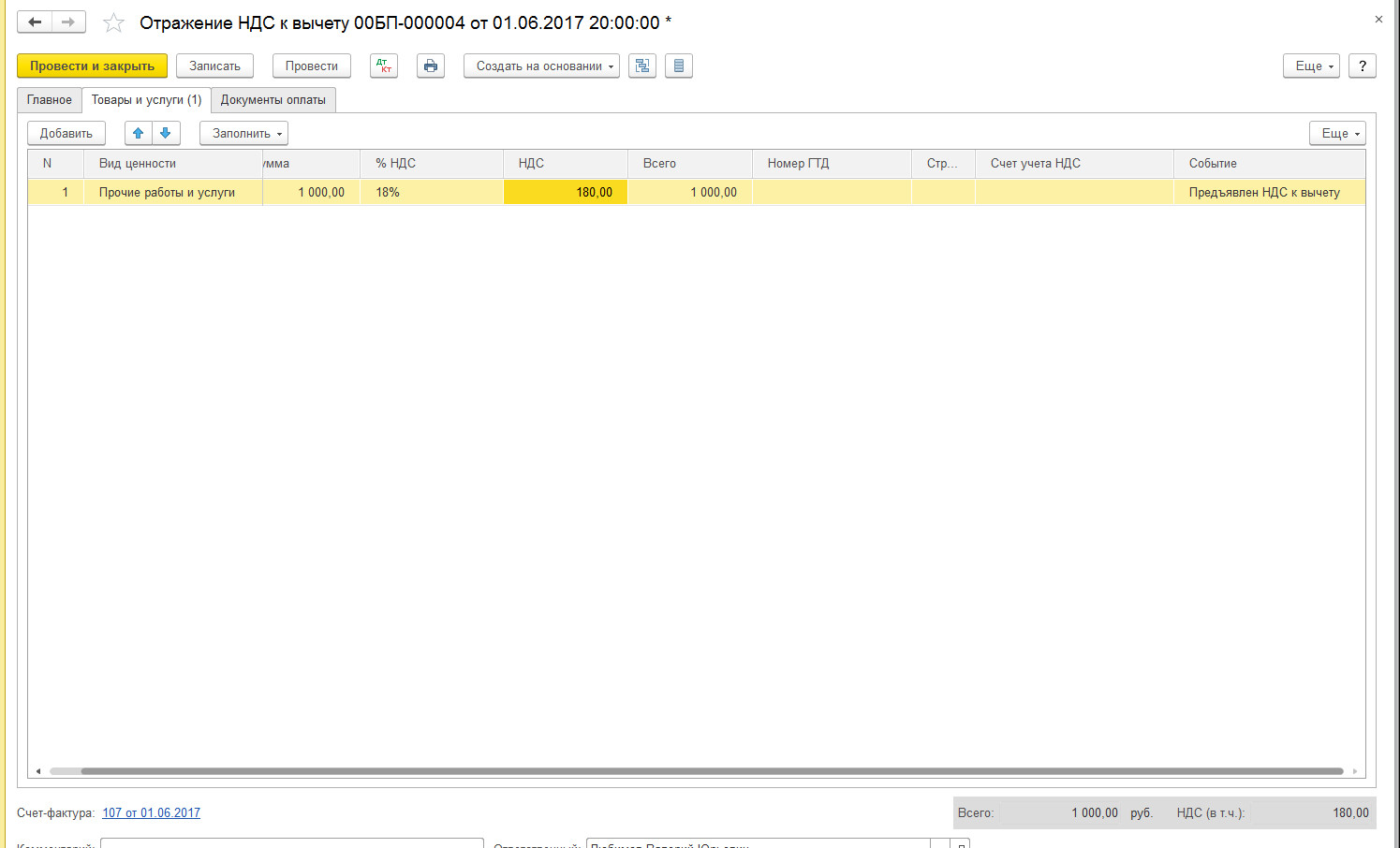Open the Заполнить dropdown menu
Viewport: 1400px width, 848px height.
coord(243,133)
